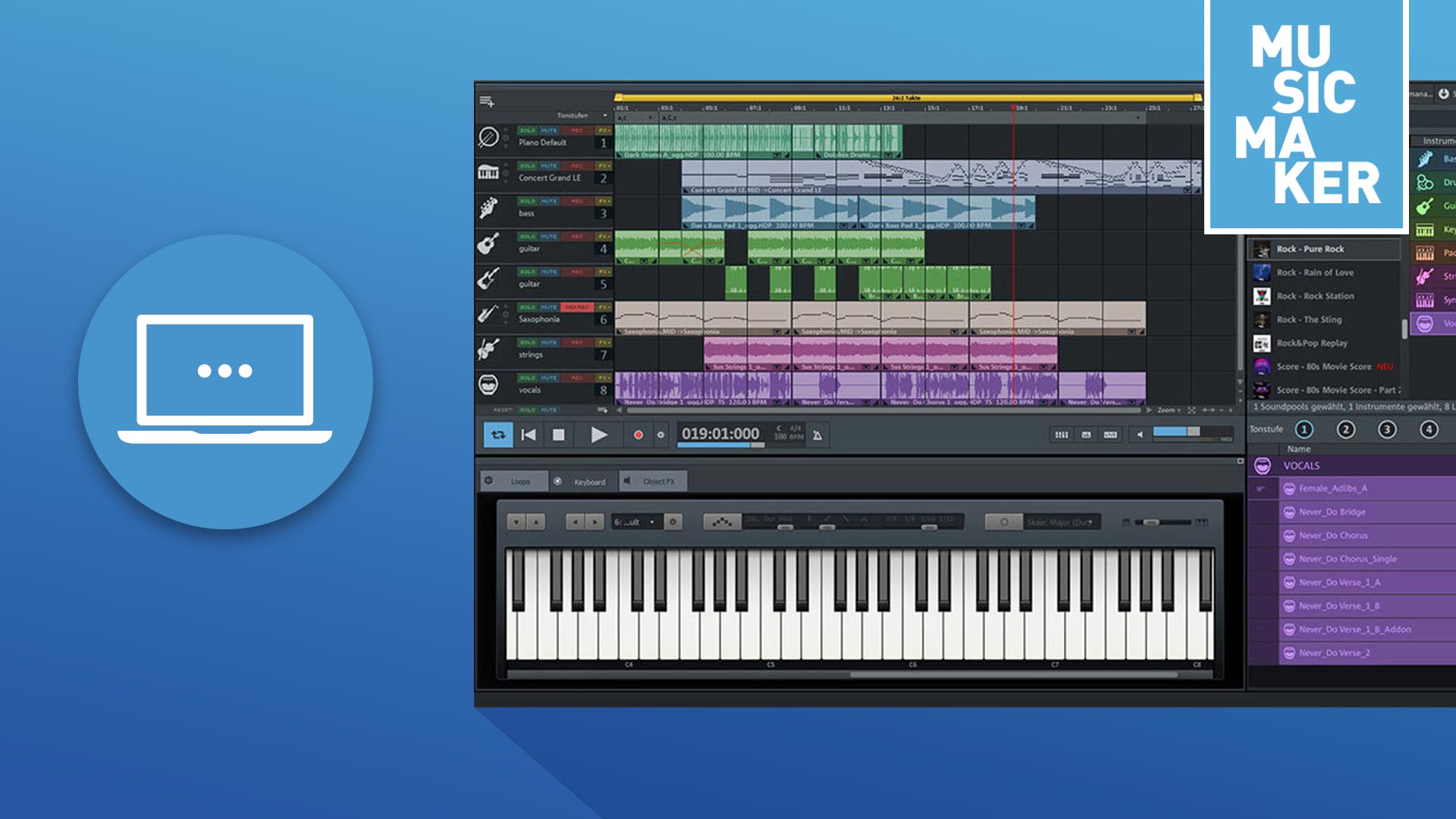Screen dimensions: 1456x819
Task: Click the play button in the transport bar
Action: click(x=598, y=435)
